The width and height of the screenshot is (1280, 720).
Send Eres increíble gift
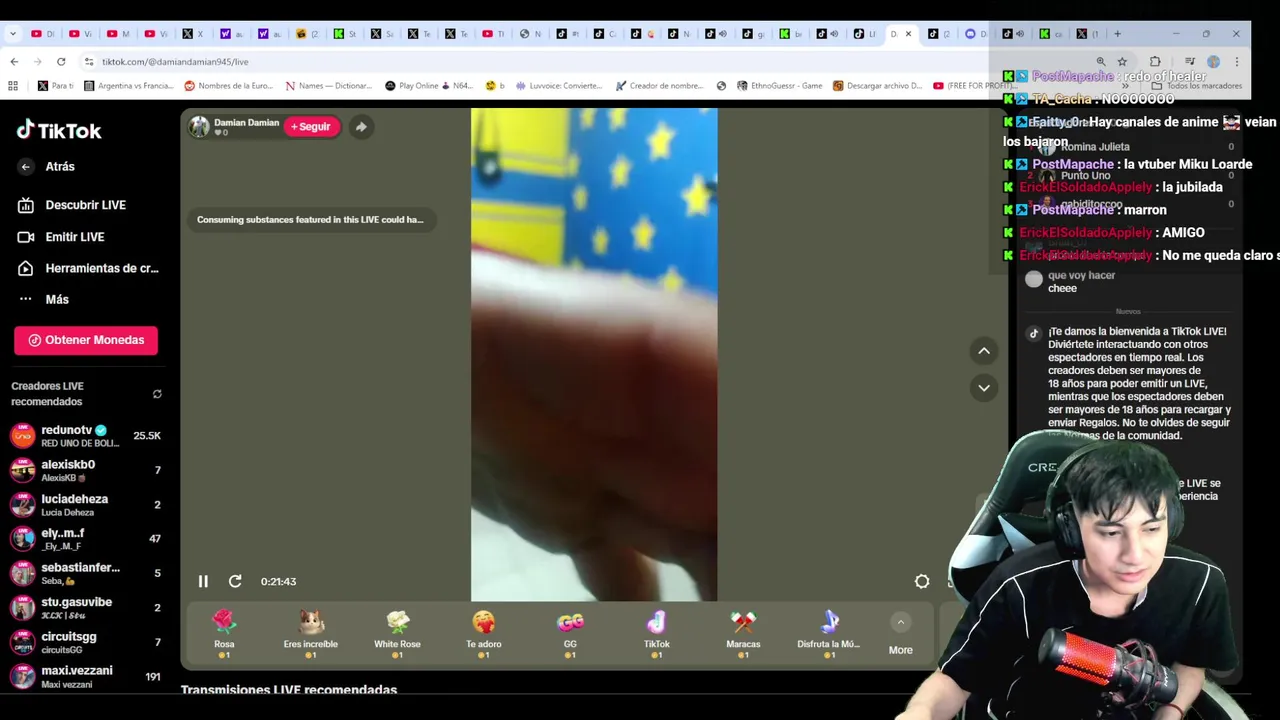pyautogui.click(x=310, y=633)
